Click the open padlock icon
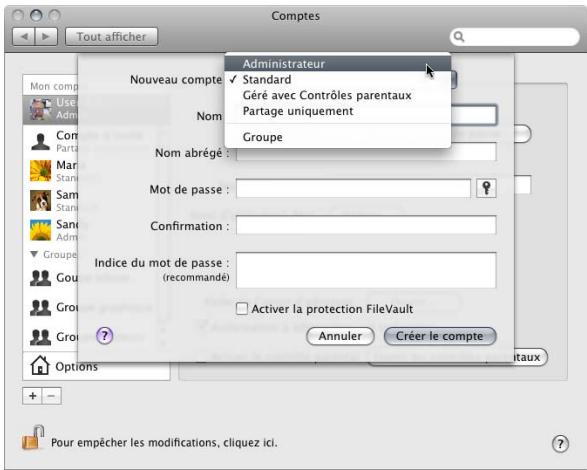This screenshot has height=470, width=587. (x=33, y=437)
